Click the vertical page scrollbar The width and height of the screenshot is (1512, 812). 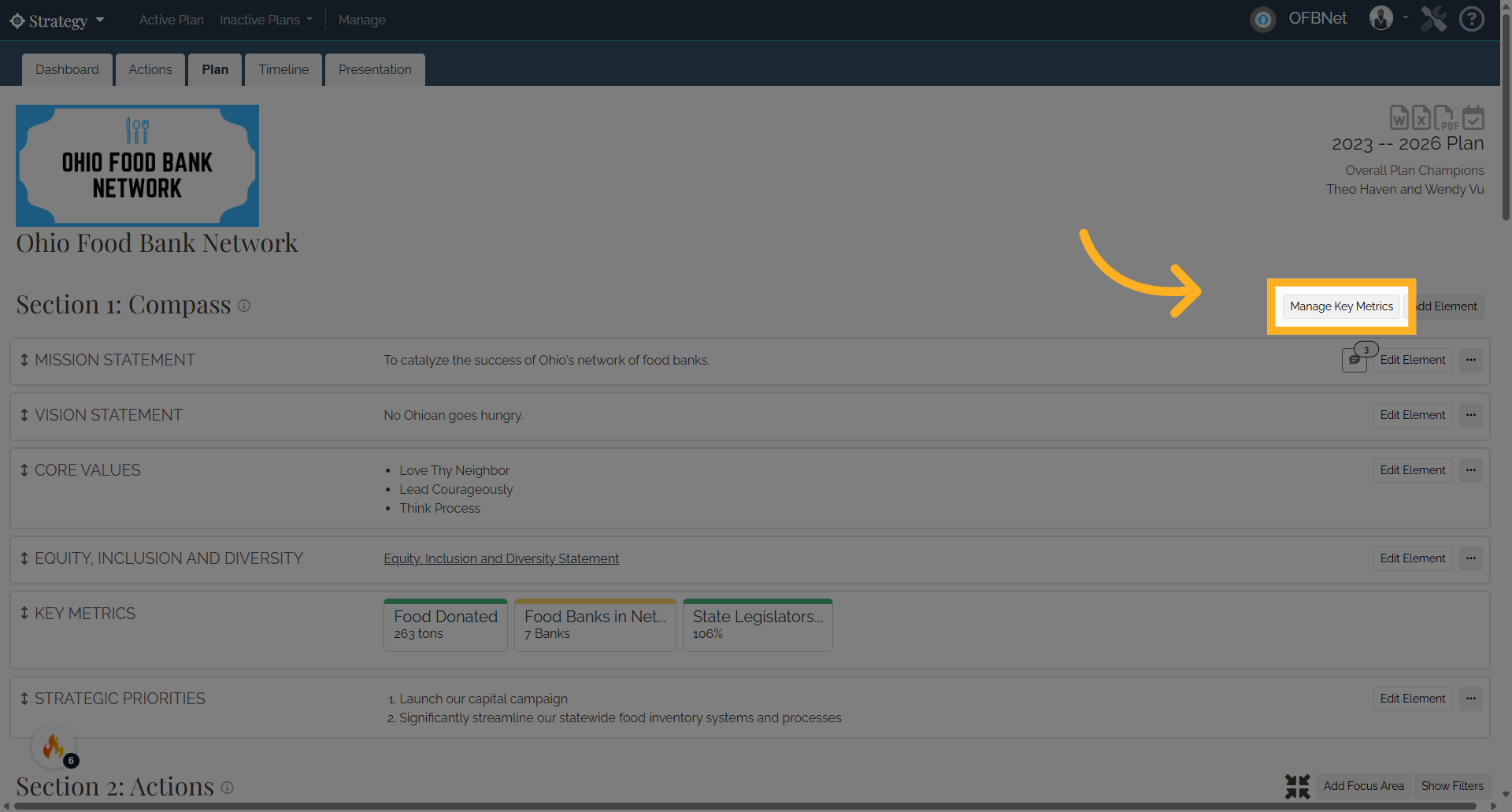[x=1506, y=118]
